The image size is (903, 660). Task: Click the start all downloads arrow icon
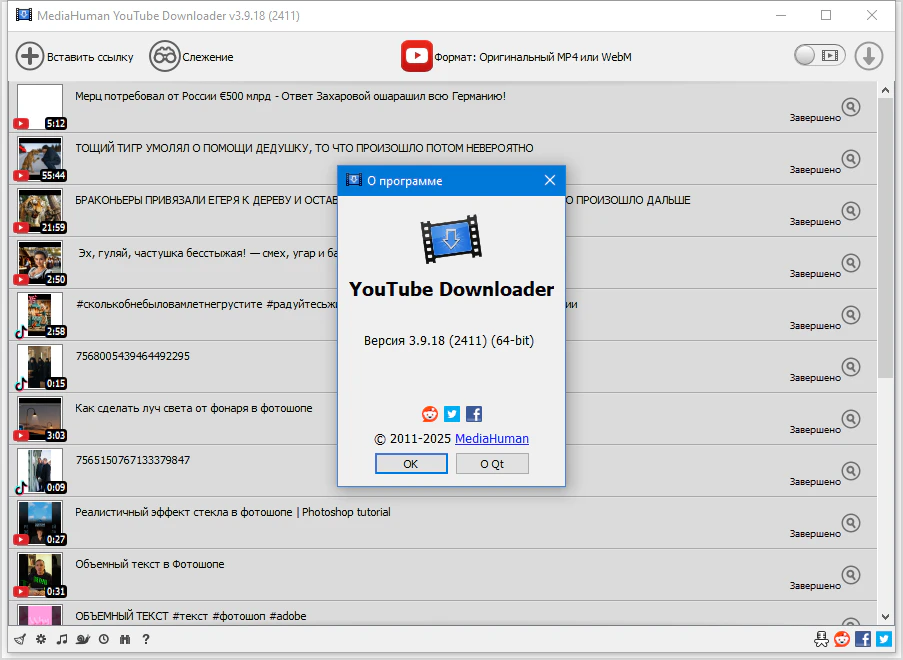click(x=868, y=56)
